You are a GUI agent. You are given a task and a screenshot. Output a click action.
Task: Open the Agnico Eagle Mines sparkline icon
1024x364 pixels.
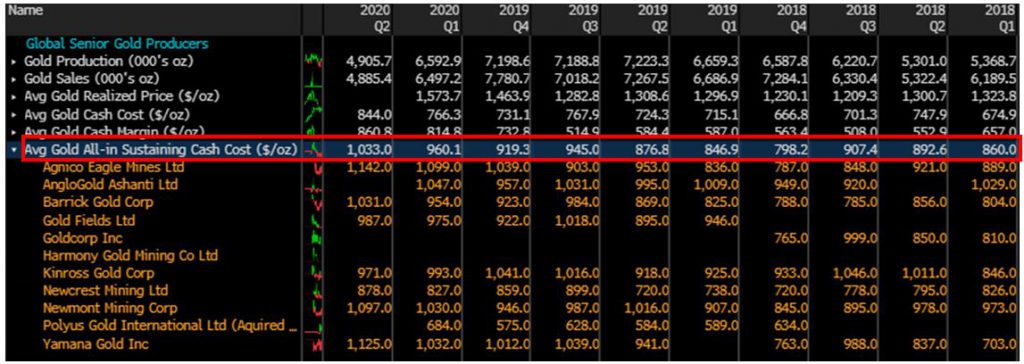[313, 167]
